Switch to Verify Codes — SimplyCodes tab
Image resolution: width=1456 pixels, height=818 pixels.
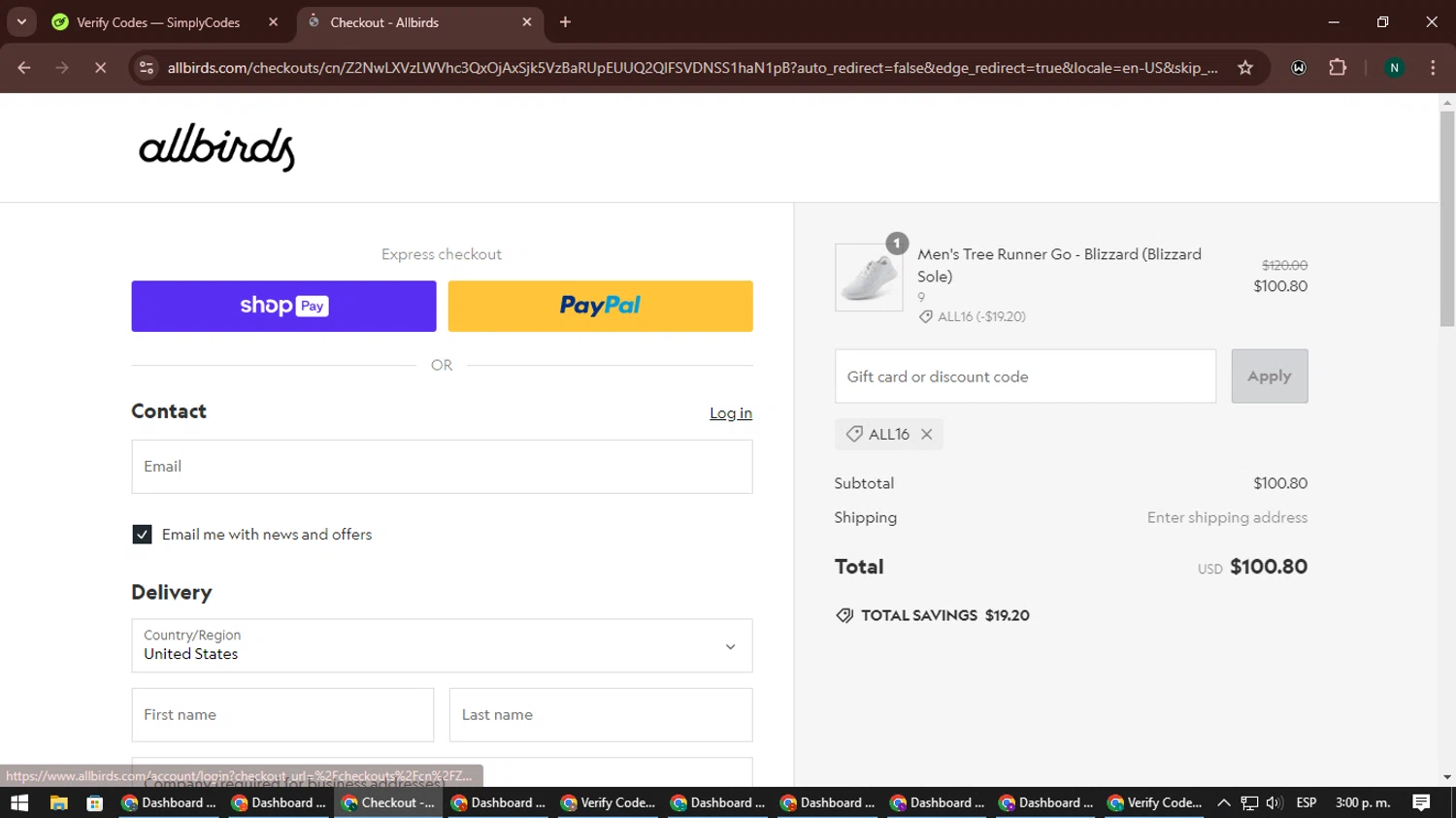(x=165, y=22)
